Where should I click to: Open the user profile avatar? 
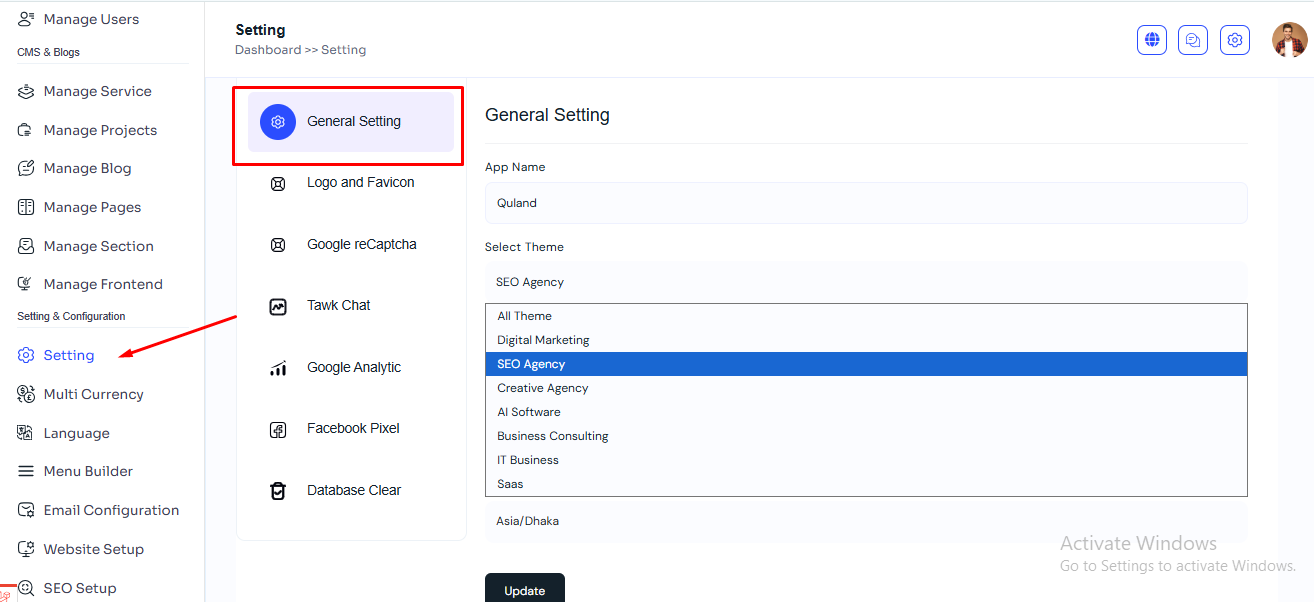tap(1289, 40)
